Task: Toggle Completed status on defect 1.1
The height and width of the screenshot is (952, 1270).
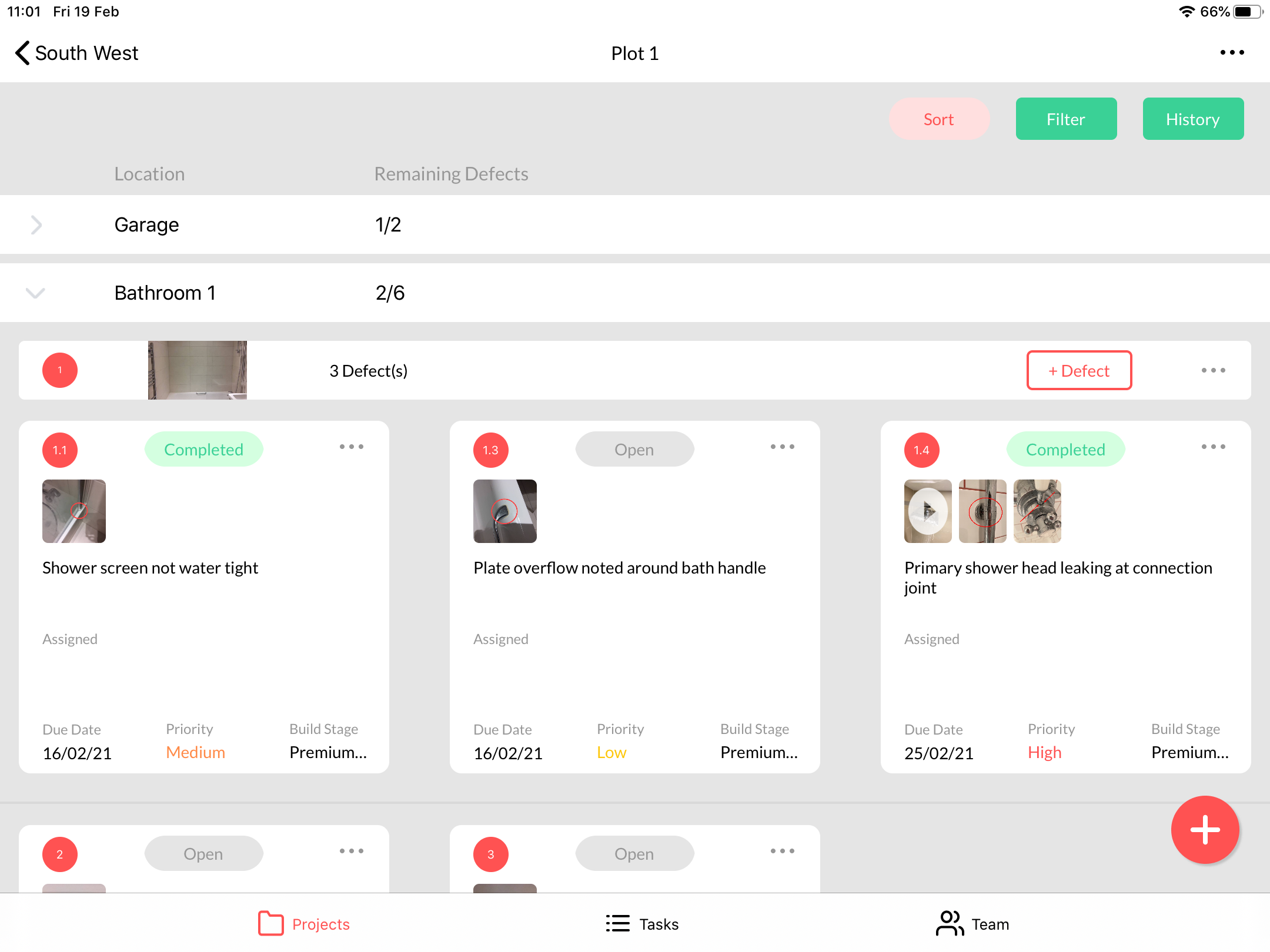Action: [x=203, y=449]
